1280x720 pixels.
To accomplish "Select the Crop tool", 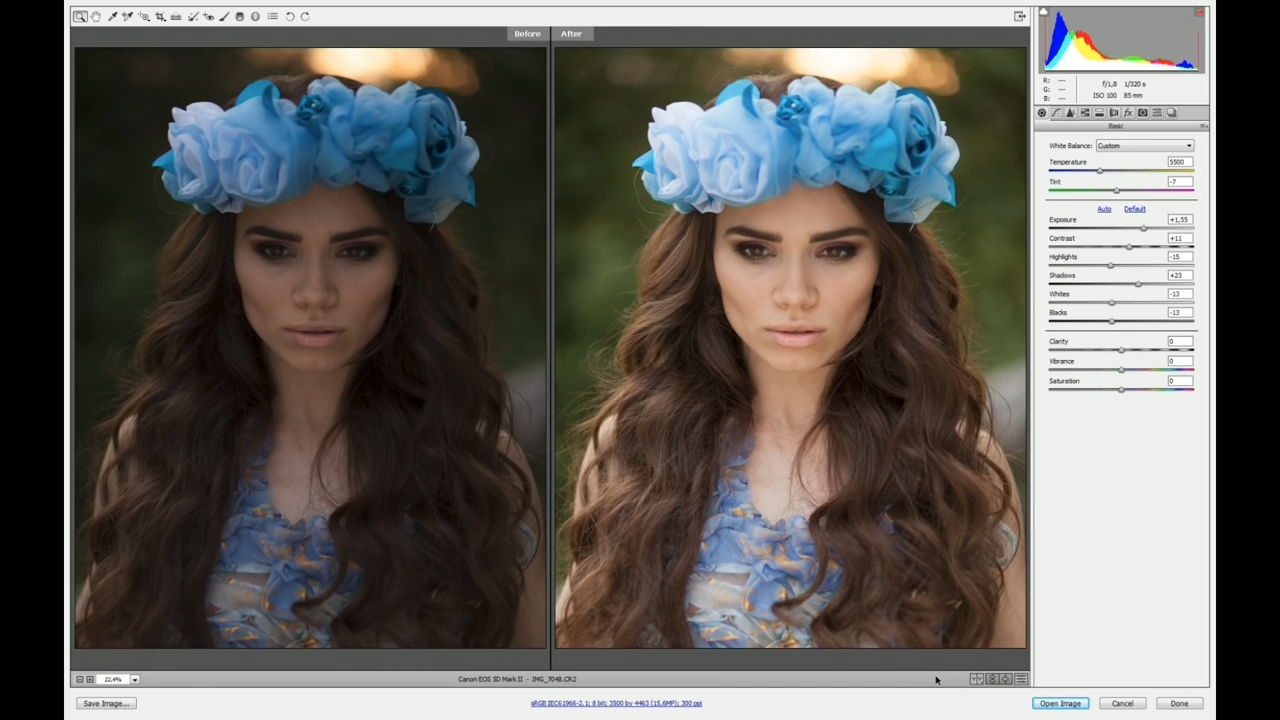I will click(x=160, y=16).
